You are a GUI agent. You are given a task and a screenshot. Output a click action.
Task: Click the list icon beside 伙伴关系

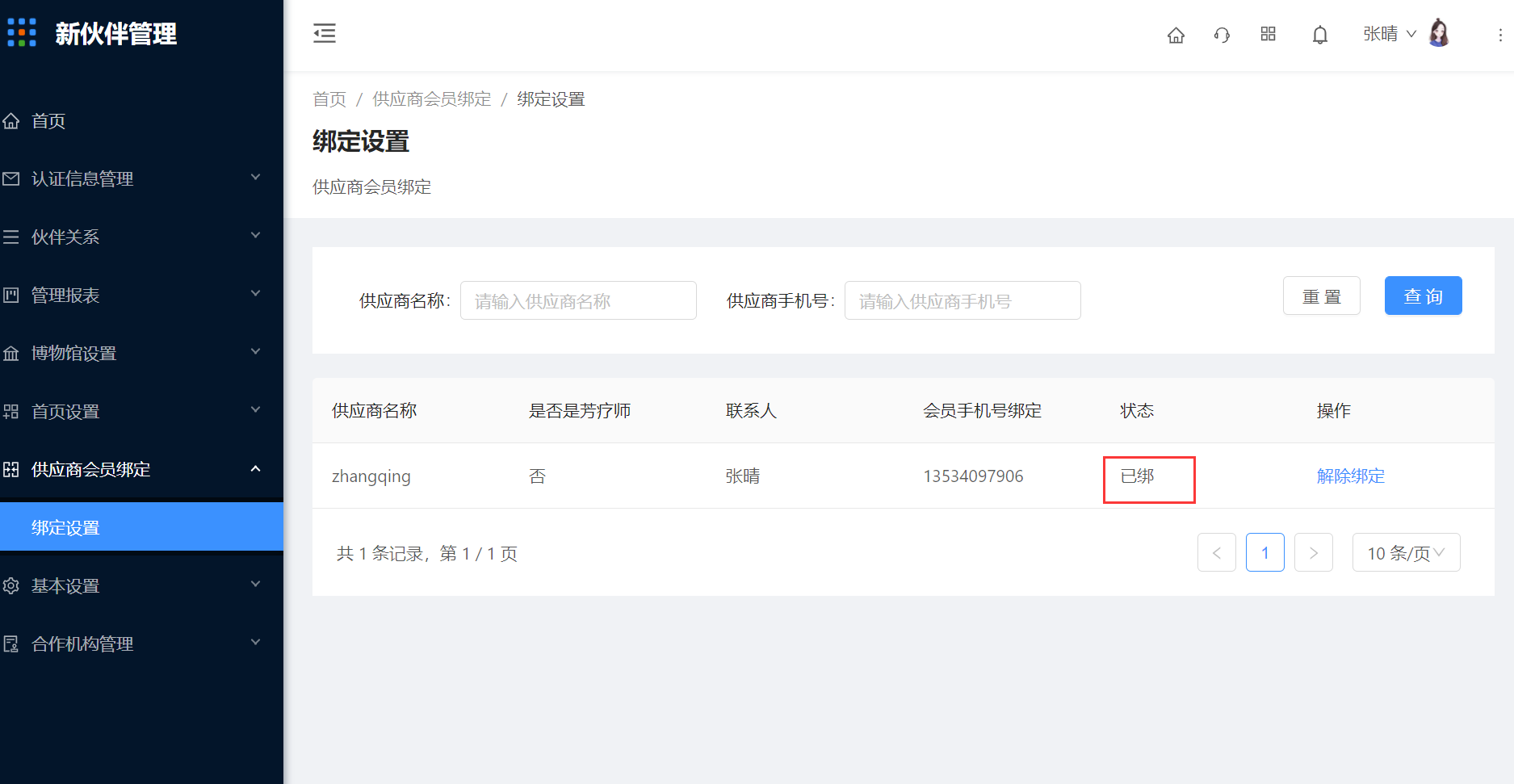coord(11,237)
